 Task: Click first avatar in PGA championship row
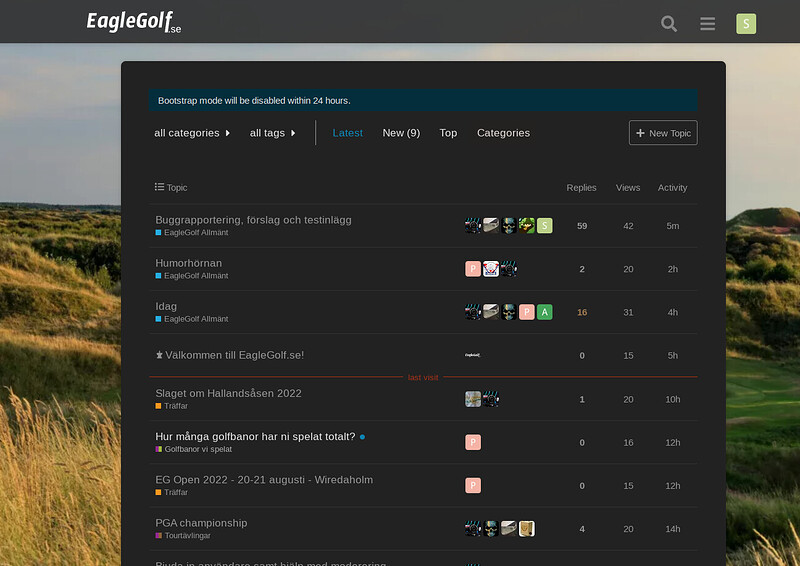pos(473,529)
